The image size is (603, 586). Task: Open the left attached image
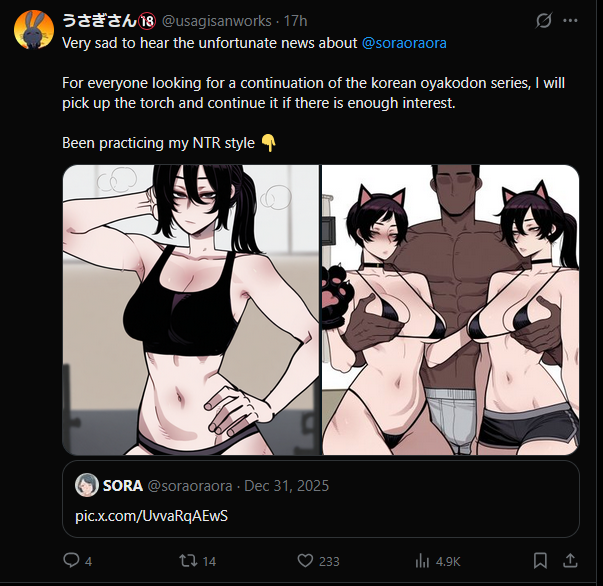[191, 310]
